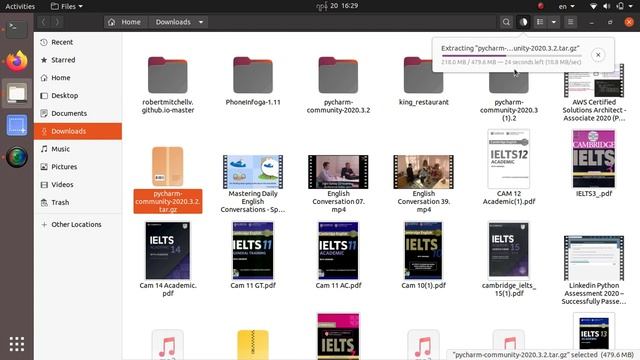Screen dimensions: 640x360
Task: Click the extraction progress bar
Action: [511, 56]
